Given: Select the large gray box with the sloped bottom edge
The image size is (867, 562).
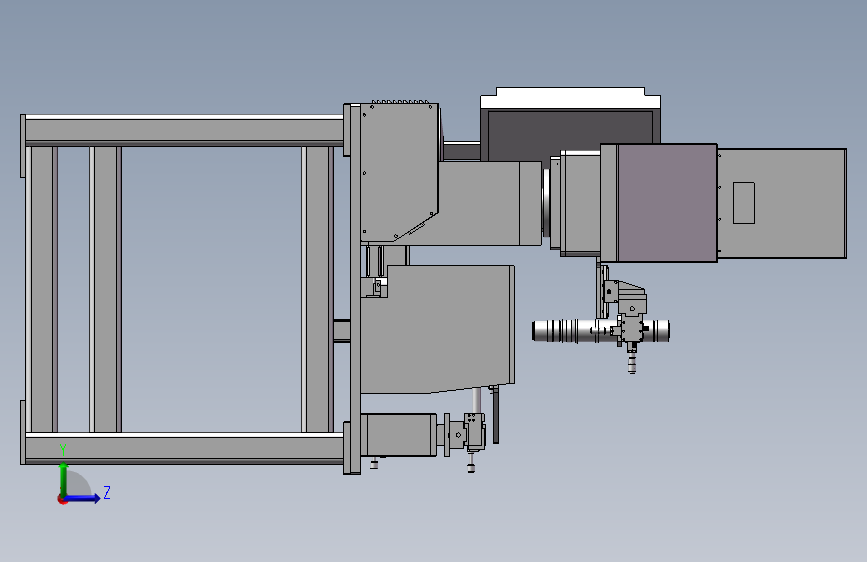Looking at the screenshot, I should [437, 329].
